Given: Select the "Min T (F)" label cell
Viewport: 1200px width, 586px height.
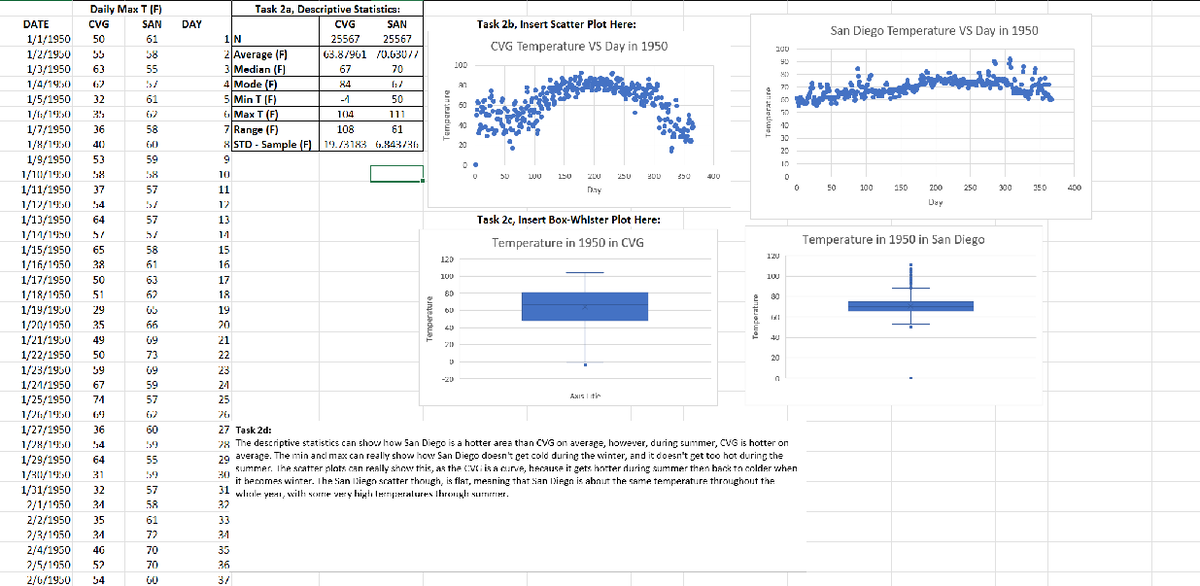Looking at the screenshot, I should tap(273, 98).
